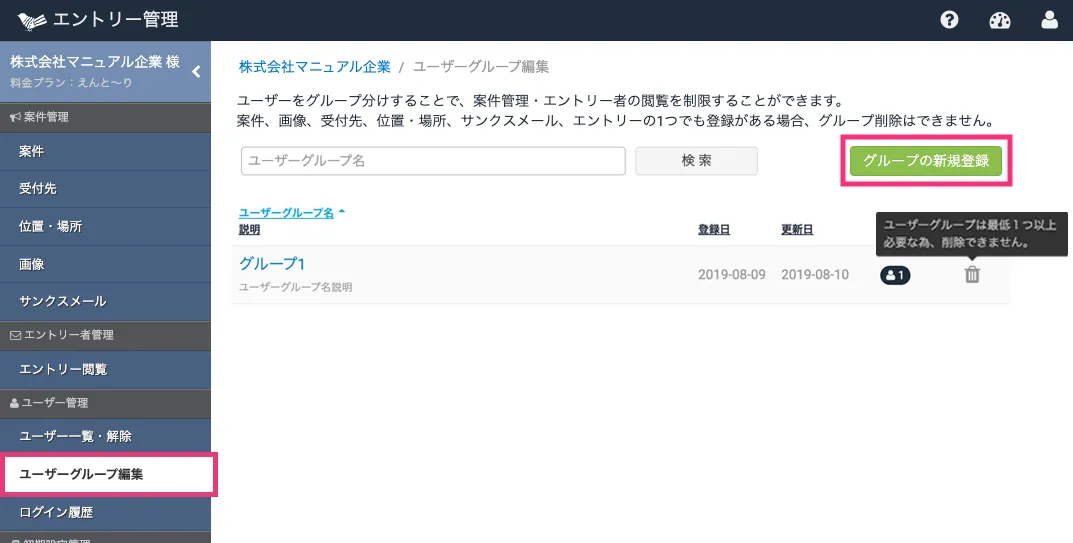Image resolution: width=1073 pixels, height=543 pixels.
Task: Focus the ユーザーグループ名 search field
Action: click(433, 161)
